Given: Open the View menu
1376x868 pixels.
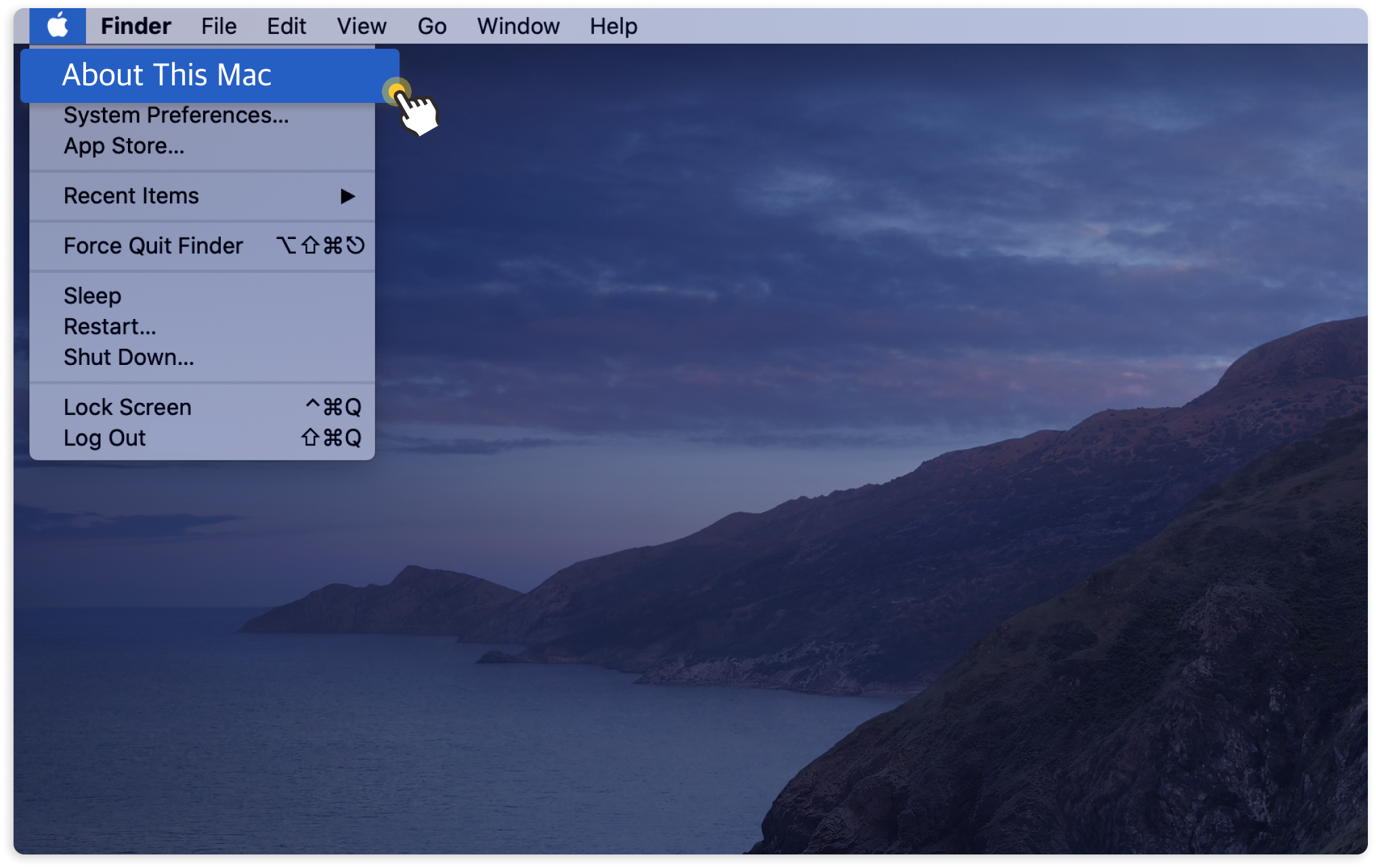Looking at the screenshot, I should click(x=362, y=26).
